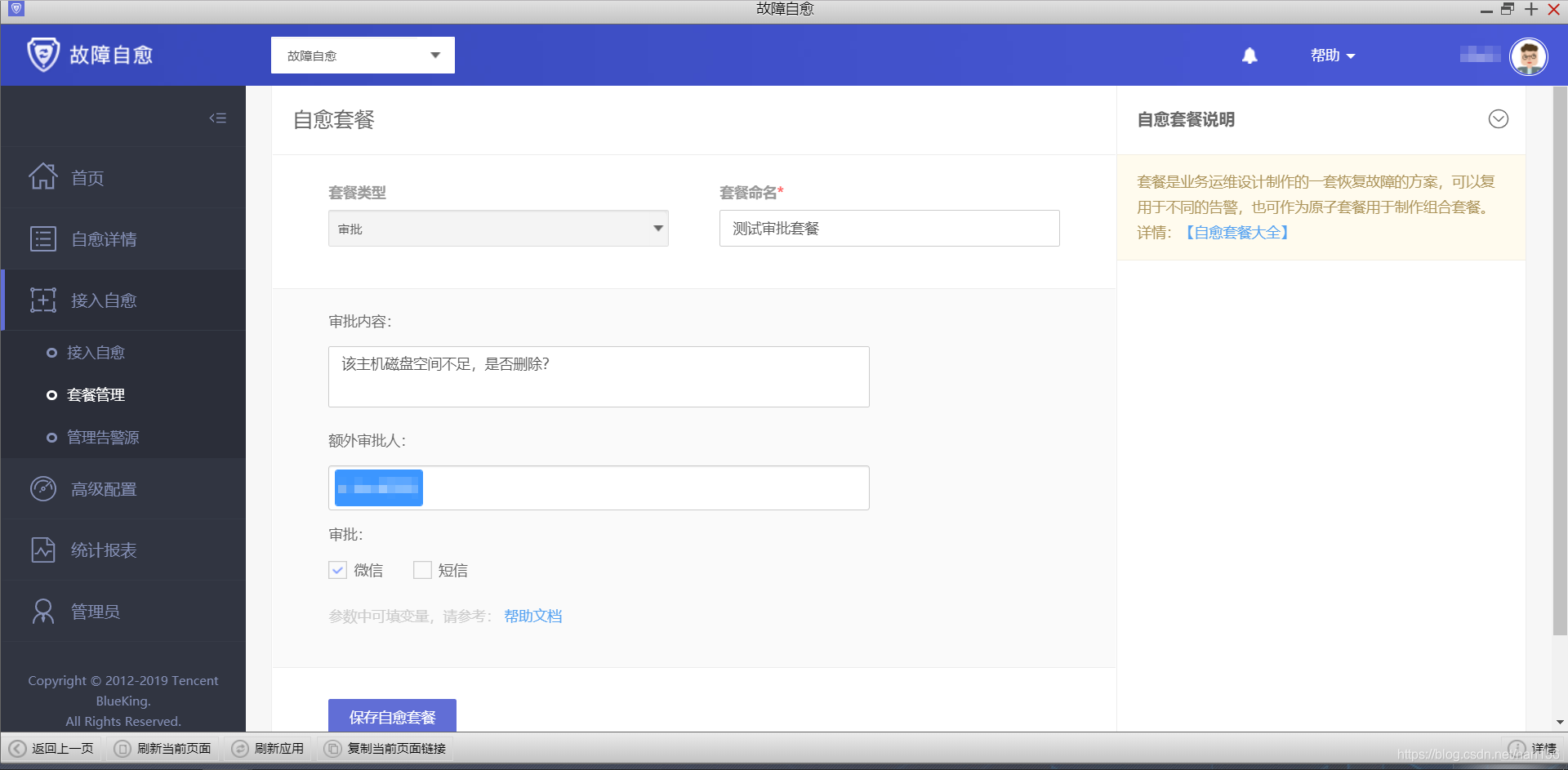Expand the 帮助 dropdown menu
This screenshot has height=770, width=1568.
(1333, 56)
